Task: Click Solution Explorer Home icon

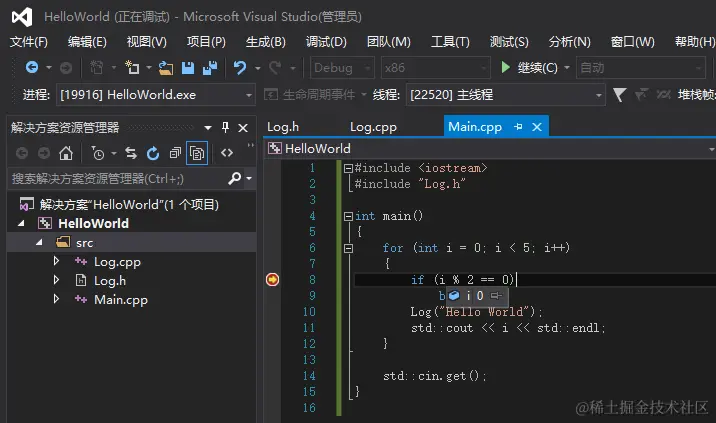Action: [66, 153]
